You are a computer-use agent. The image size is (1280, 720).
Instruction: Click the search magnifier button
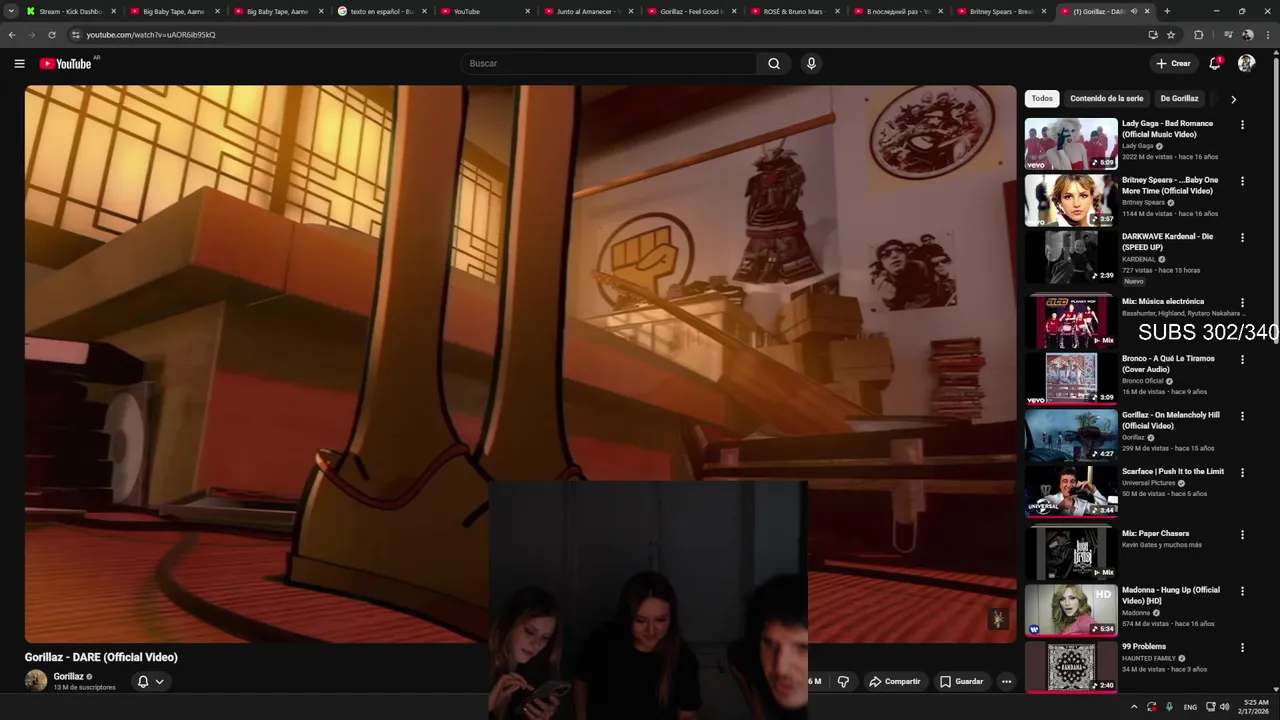(774, 64)
